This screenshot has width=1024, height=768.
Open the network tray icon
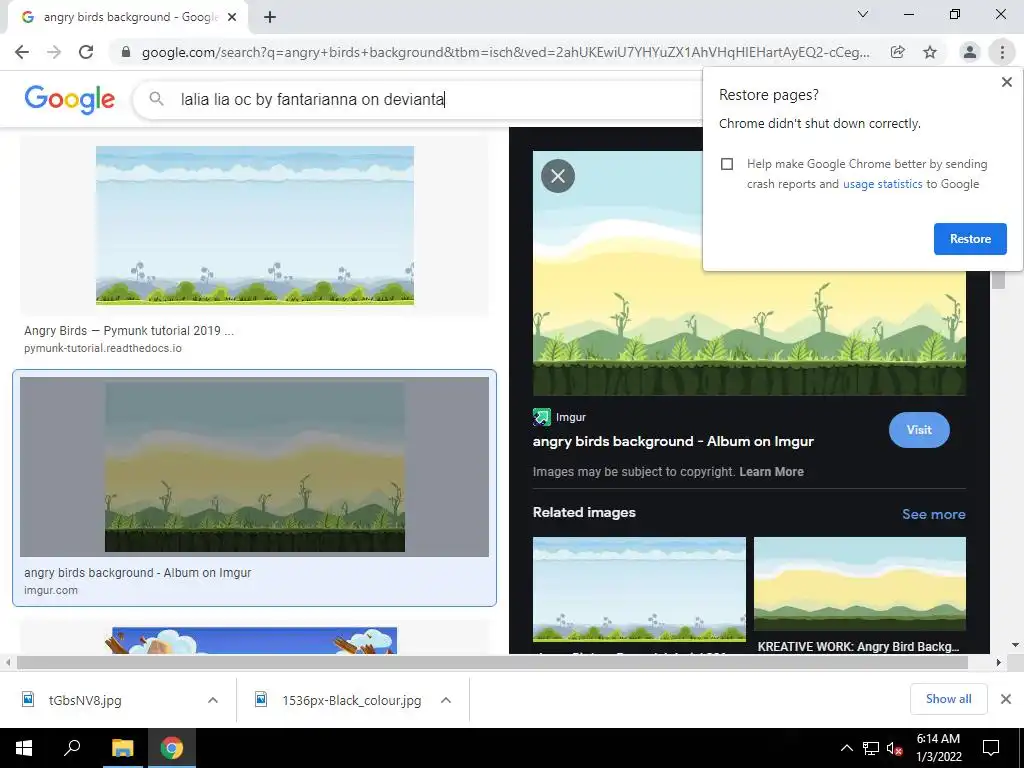coord(871,748)
